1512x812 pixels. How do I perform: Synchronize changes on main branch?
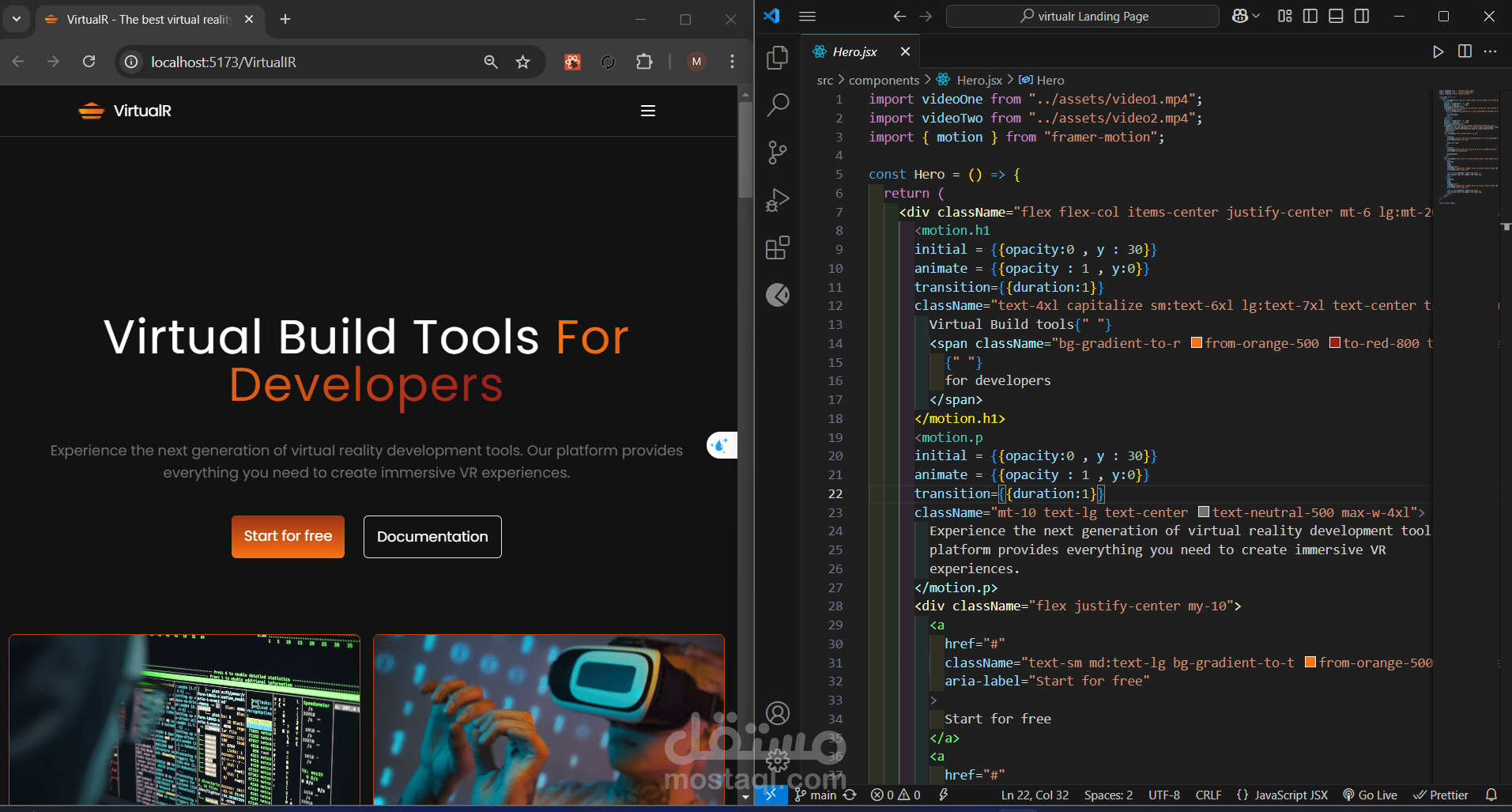[850, 795]
